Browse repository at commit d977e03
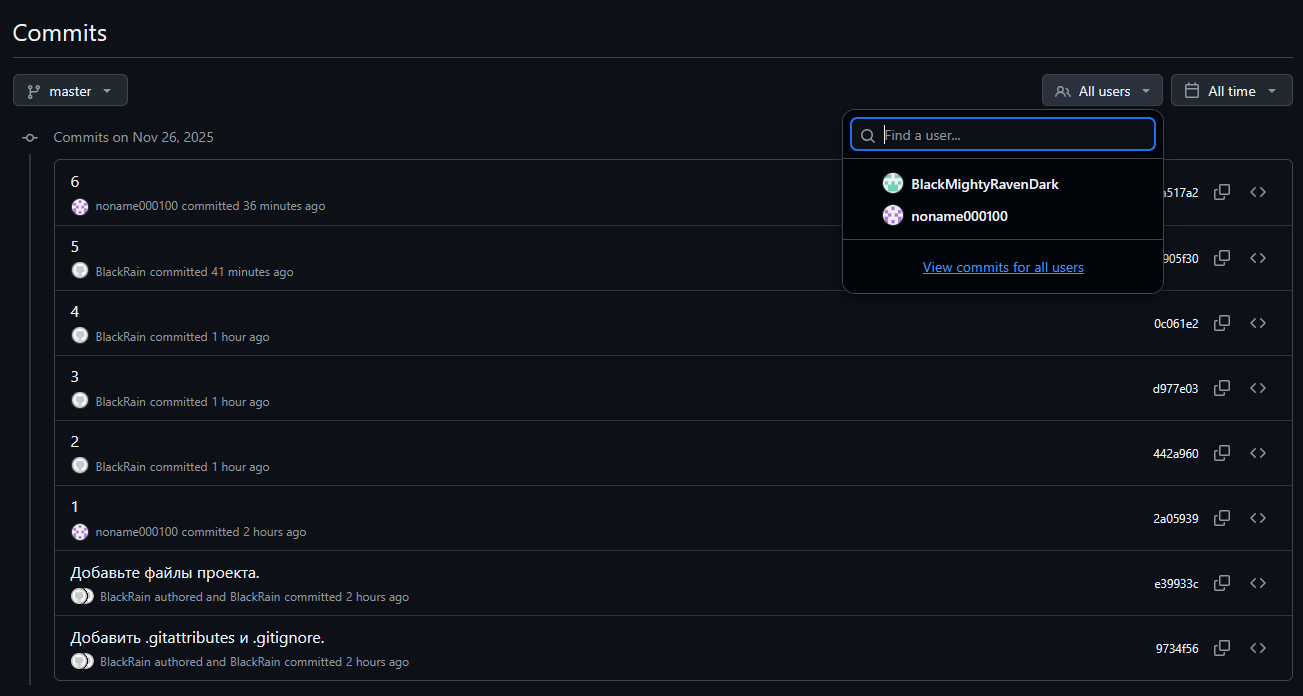 pyautogui.click(x=1258, y=388)
